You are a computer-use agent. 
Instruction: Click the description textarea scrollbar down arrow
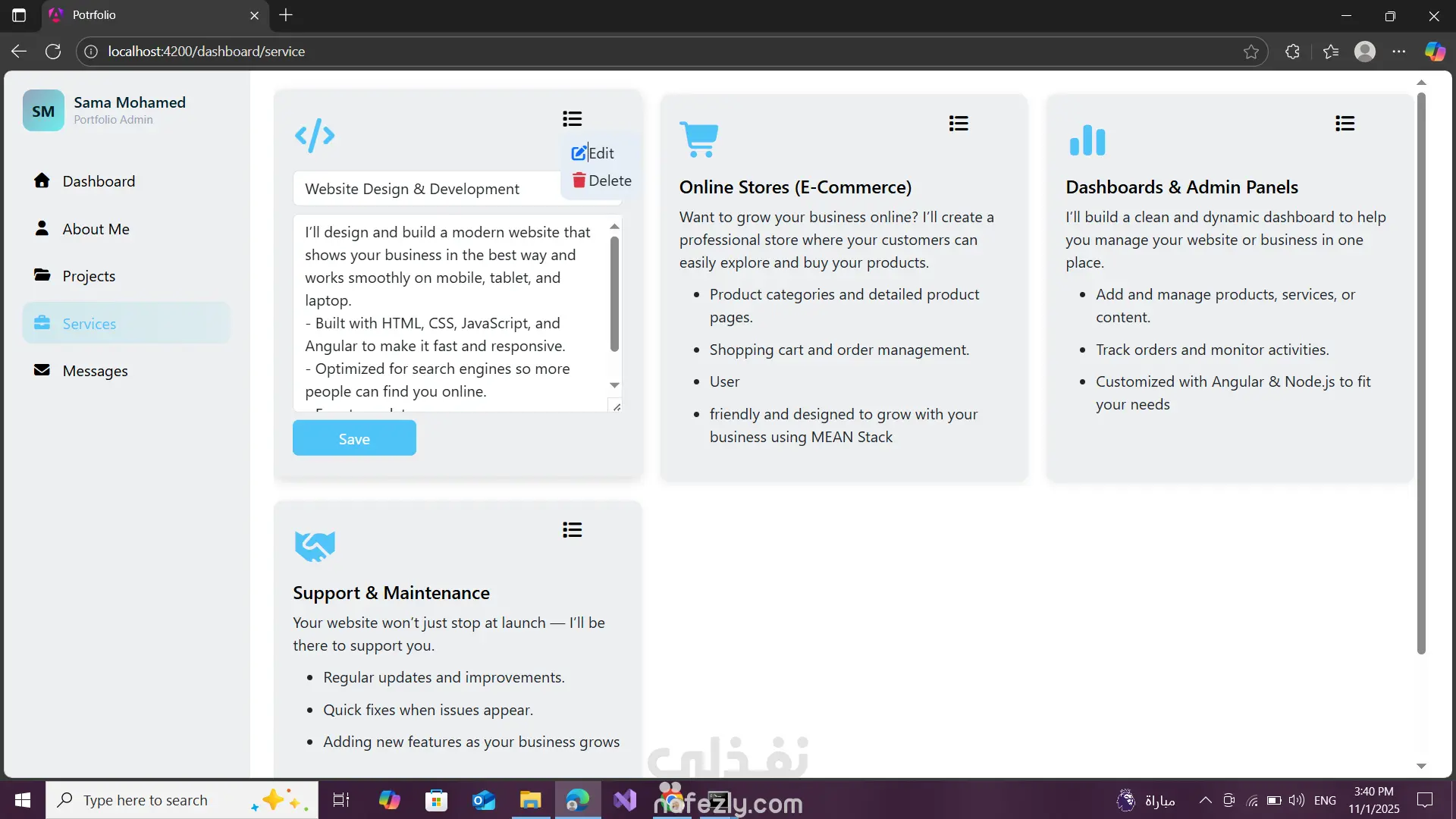pyautogui.click(x=614, y=385)
